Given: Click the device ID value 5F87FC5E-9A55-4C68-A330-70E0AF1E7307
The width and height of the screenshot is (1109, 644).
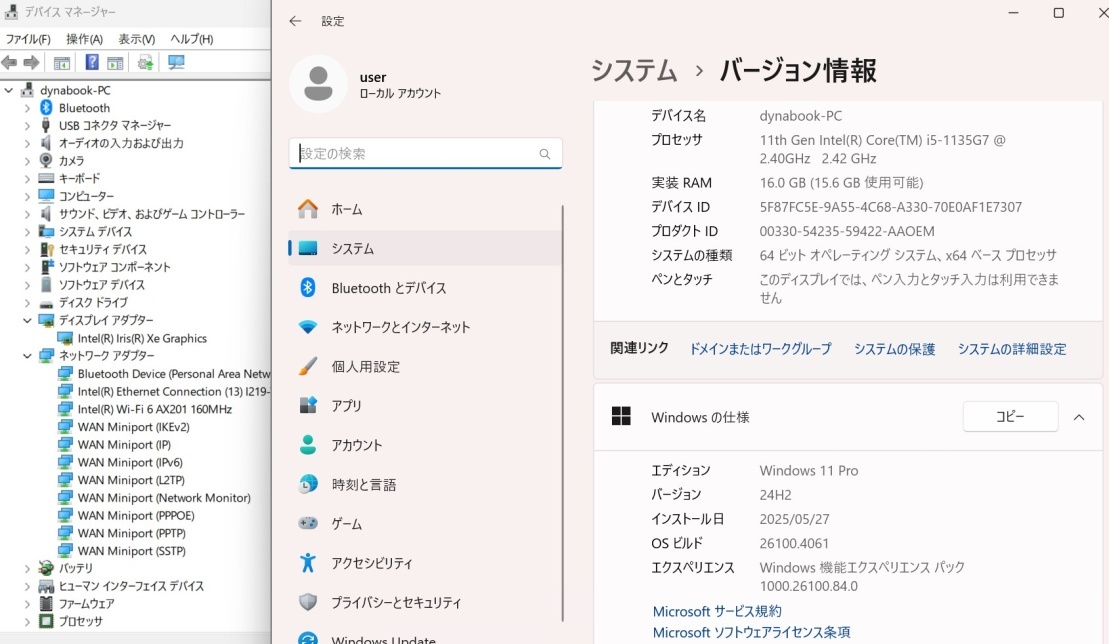Looking at the screenshot, I should click(x=890, y=207).
